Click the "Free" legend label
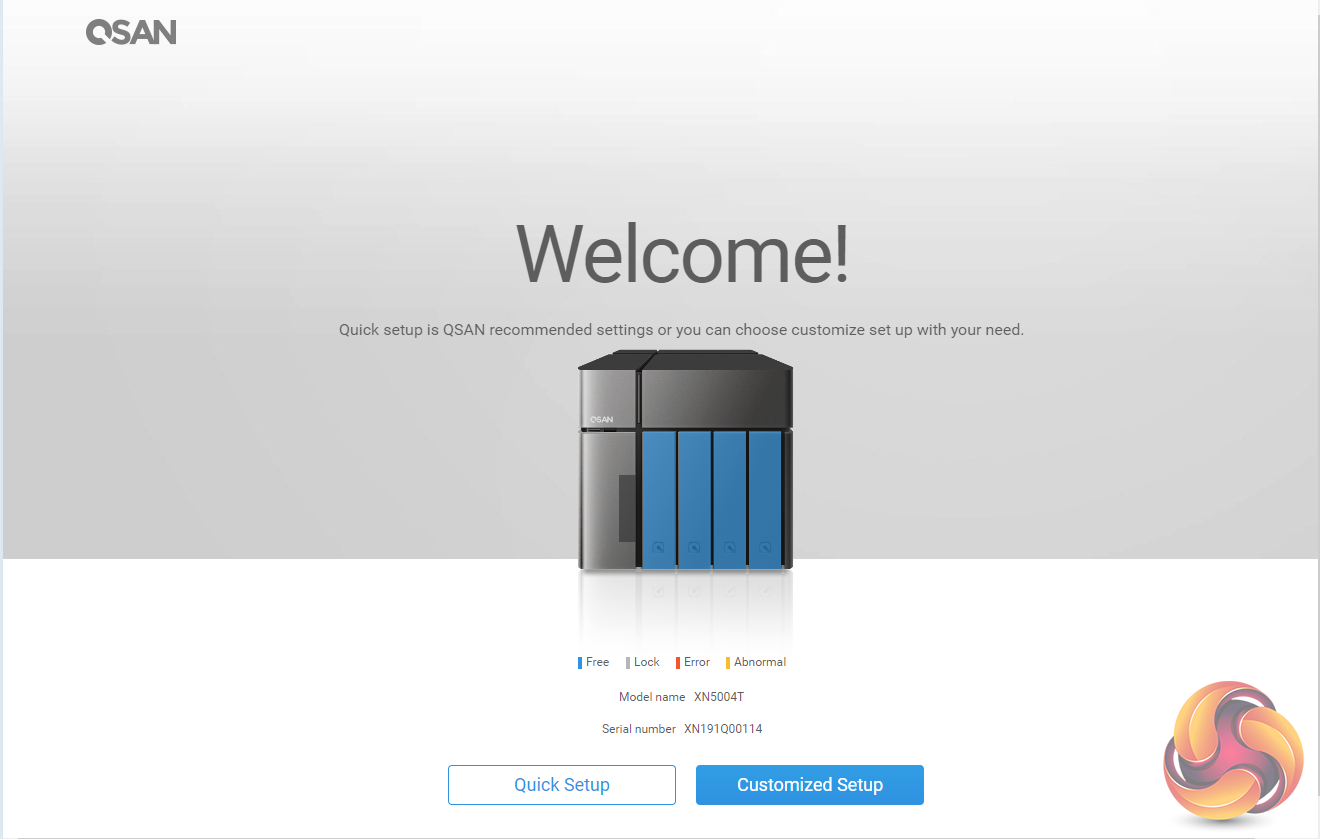The image size is (1320, 840). tap(597, 662)
